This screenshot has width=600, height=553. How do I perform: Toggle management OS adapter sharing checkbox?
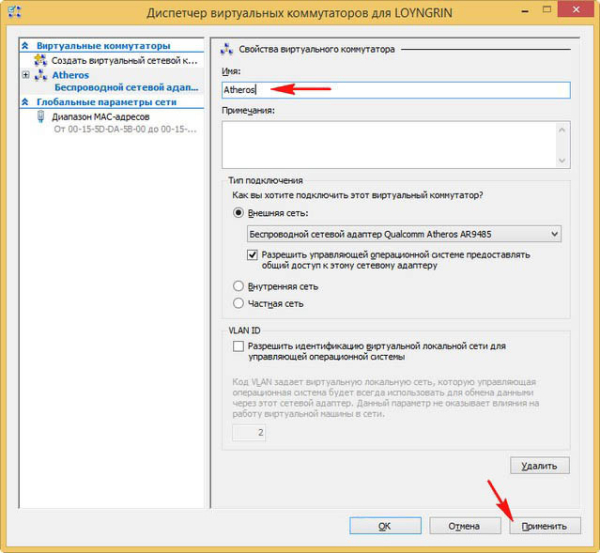(x=254, y=255)
